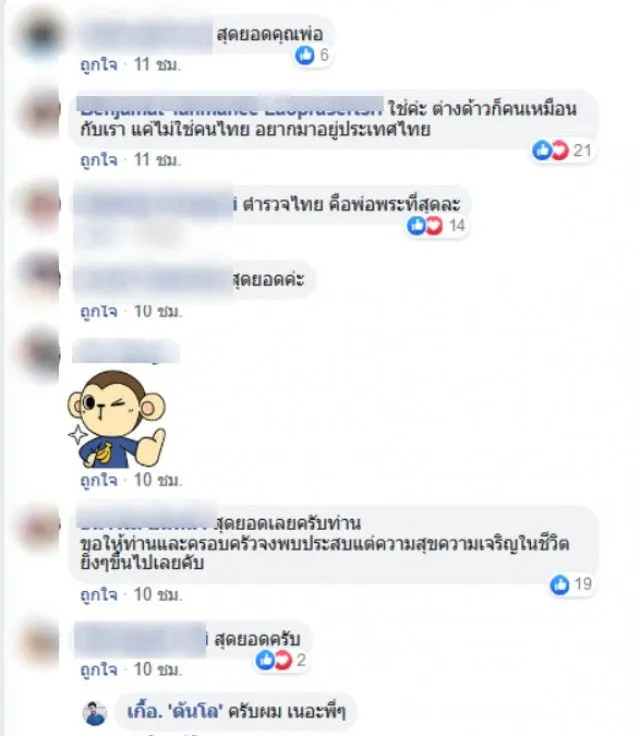
Task: Click the blurred name on the sticker comment
Action: 126,352
